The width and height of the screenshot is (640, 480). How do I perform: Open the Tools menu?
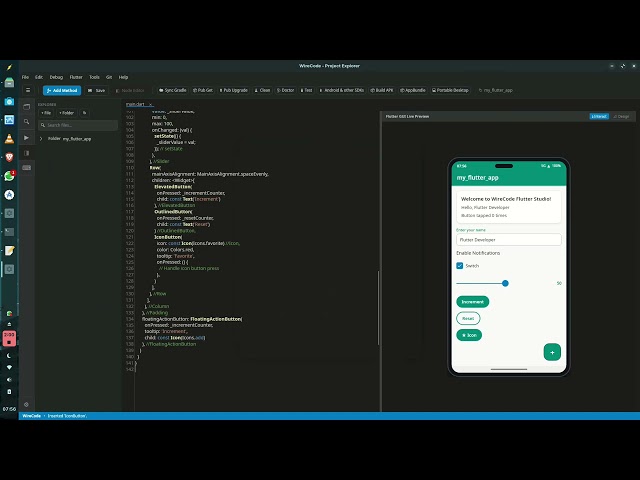coord(94,77)
